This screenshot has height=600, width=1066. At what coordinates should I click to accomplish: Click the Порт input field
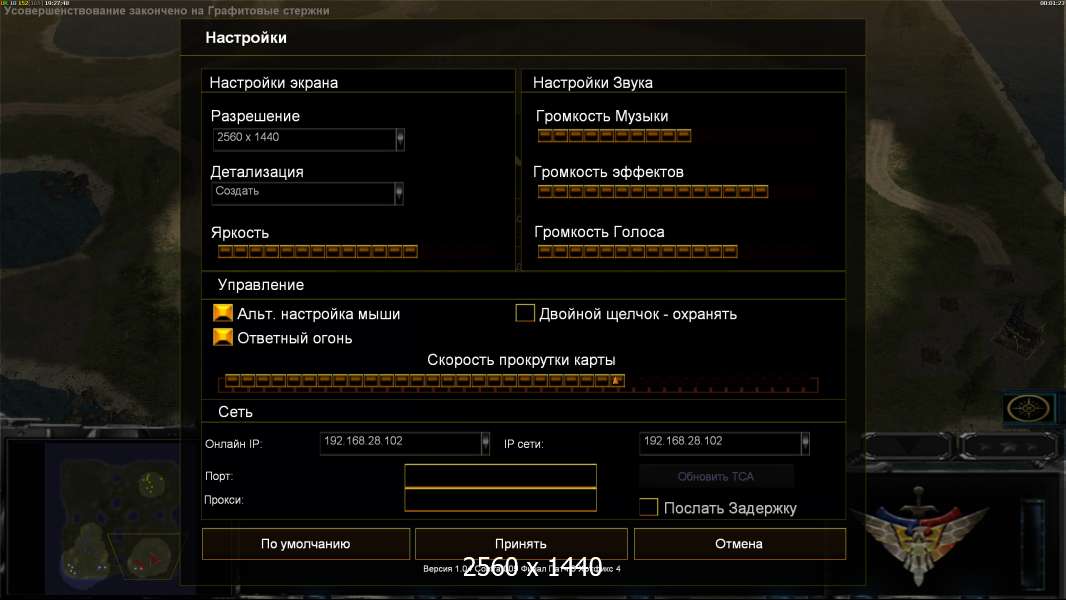(500, 476)
